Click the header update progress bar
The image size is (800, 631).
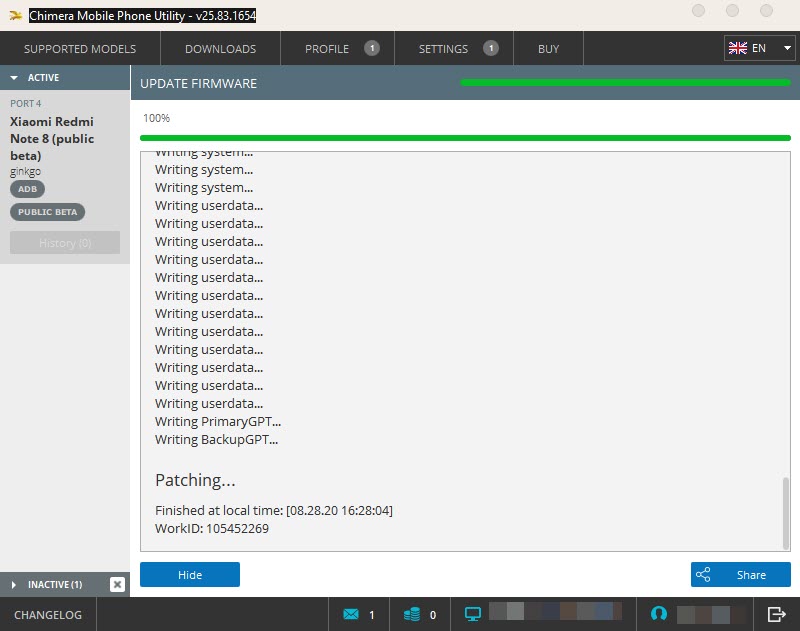pos(626,82)
